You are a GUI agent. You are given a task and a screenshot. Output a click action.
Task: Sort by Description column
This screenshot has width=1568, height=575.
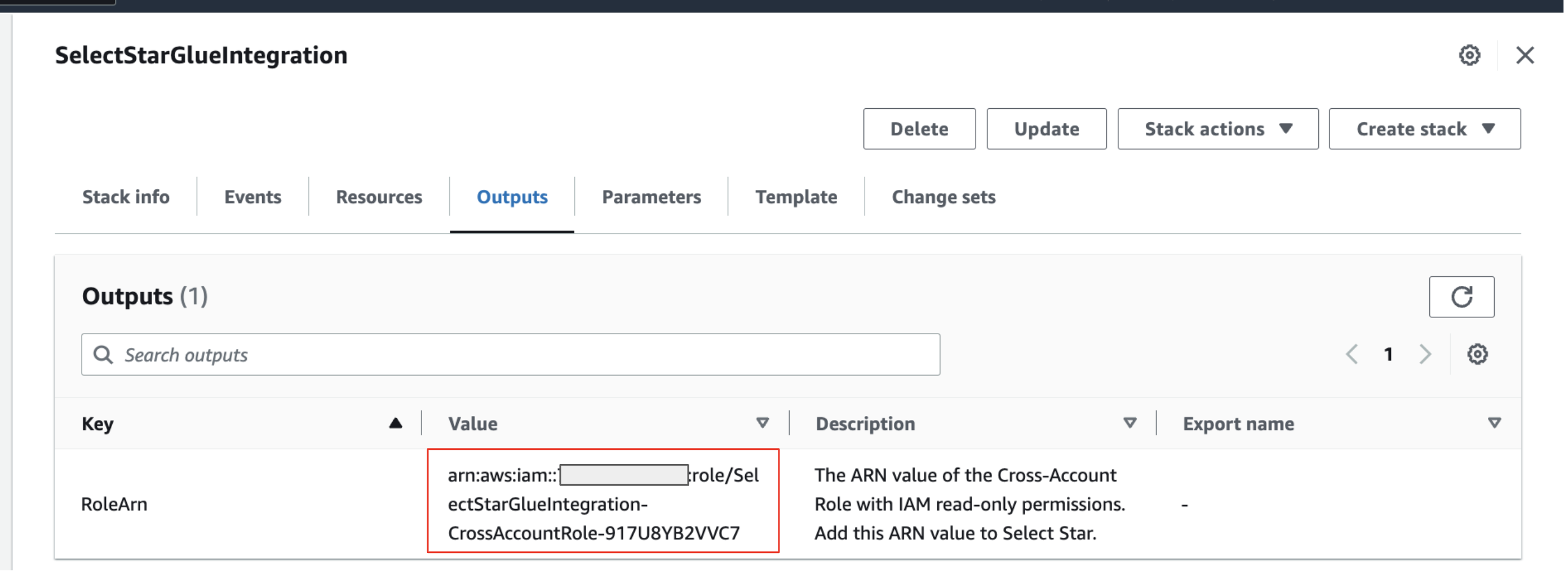point(1129,423)
